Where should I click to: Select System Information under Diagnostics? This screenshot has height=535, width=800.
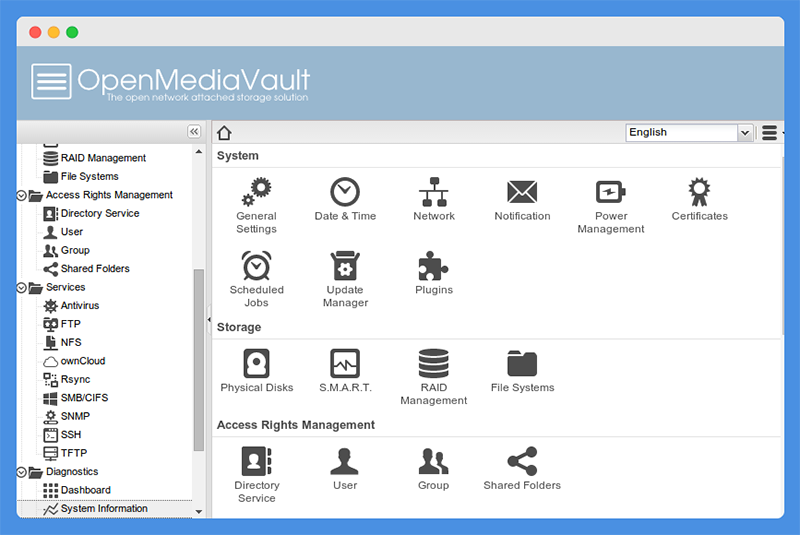click(x=96, y=509)
